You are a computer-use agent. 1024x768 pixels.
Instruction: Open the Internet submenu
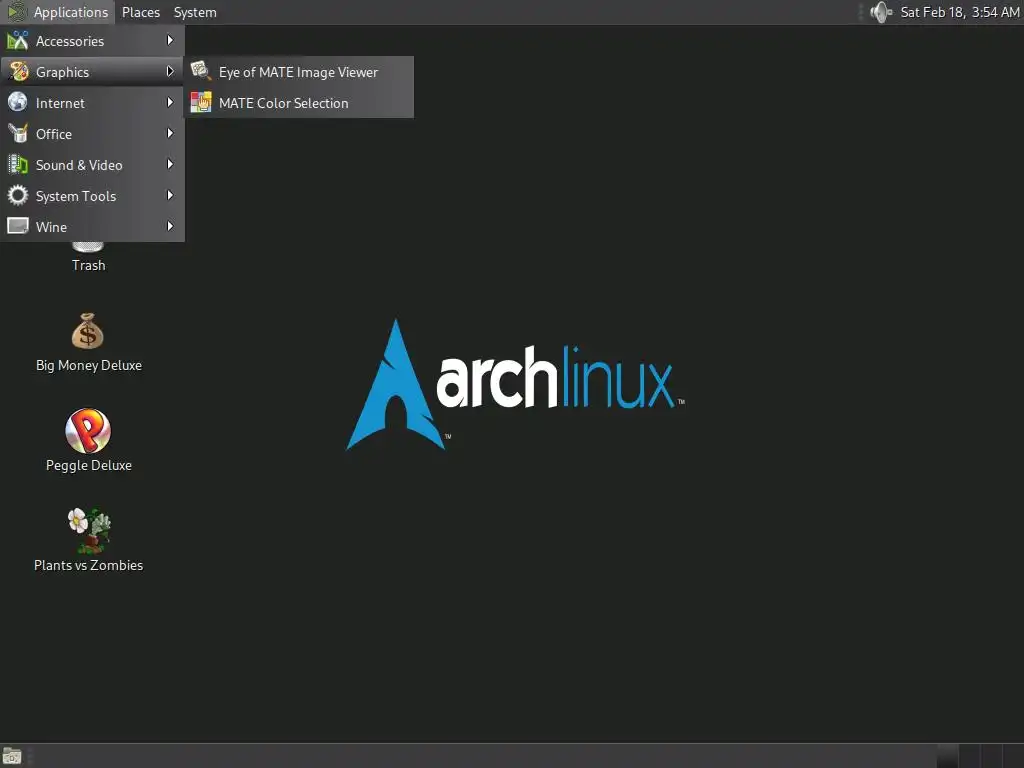pyautogui.click(x=92, y=103)
